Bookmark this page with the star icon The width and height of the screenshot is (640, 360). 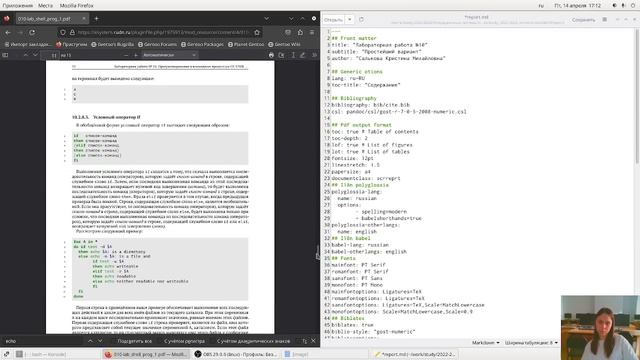tap(257, 32)
